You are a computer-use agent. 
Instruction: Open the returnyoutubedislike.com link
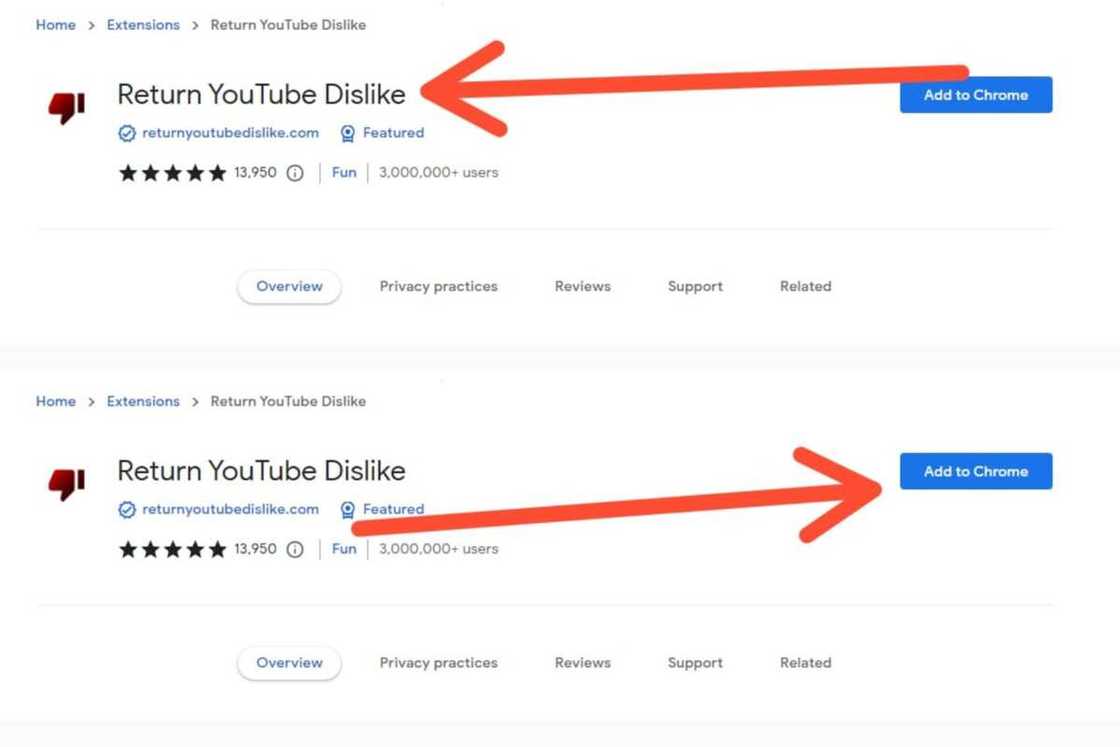232,132
